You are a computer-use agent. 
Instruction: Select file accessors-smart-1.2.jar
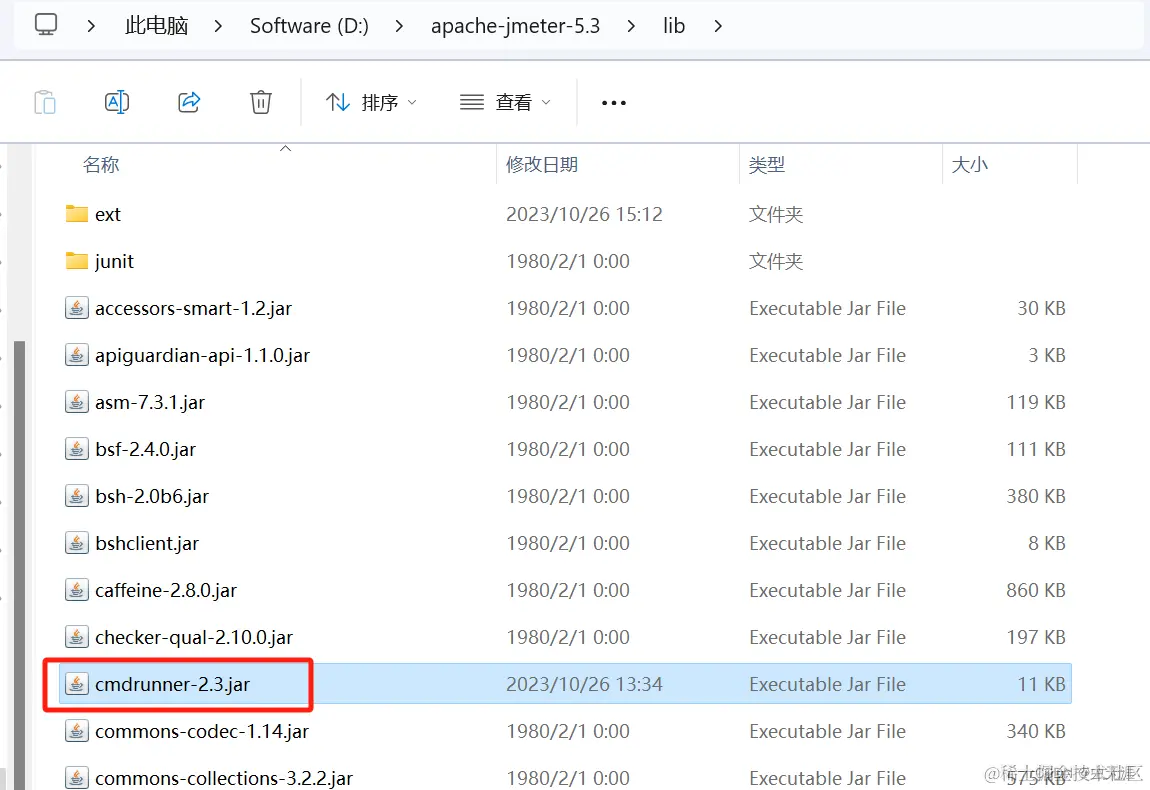pos(194,309)
